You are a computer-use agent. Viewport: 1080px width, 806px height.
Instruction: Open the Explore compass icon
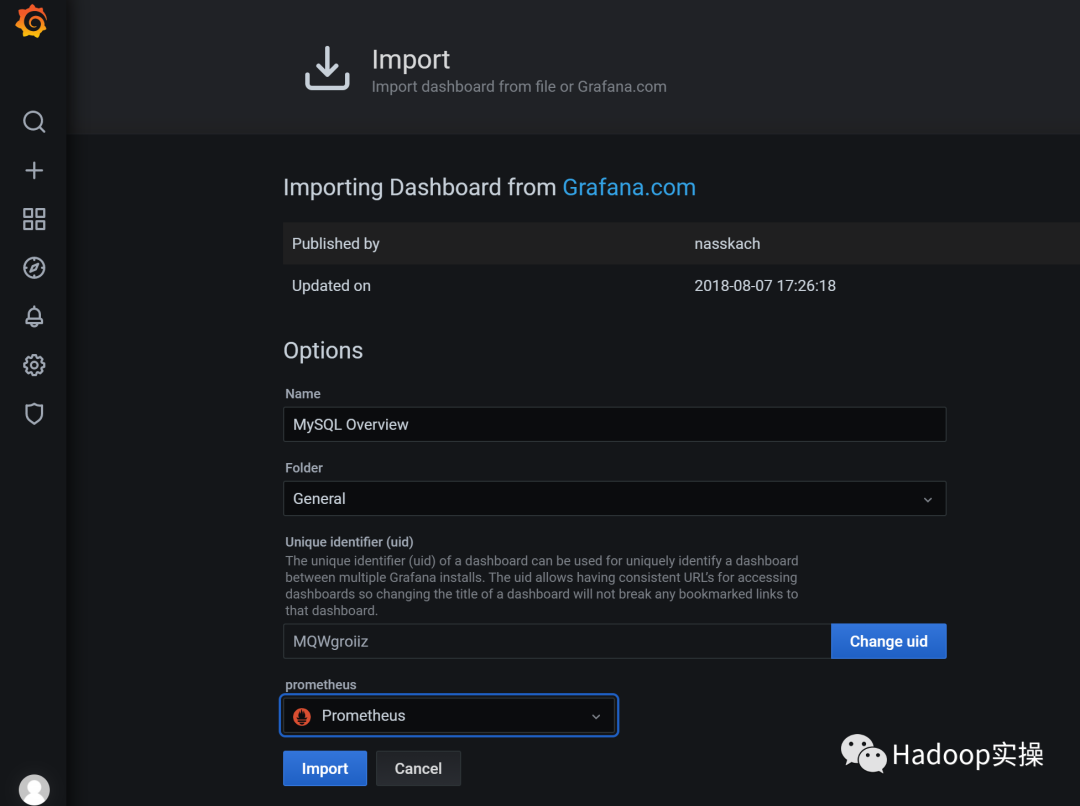click(34, 268)
